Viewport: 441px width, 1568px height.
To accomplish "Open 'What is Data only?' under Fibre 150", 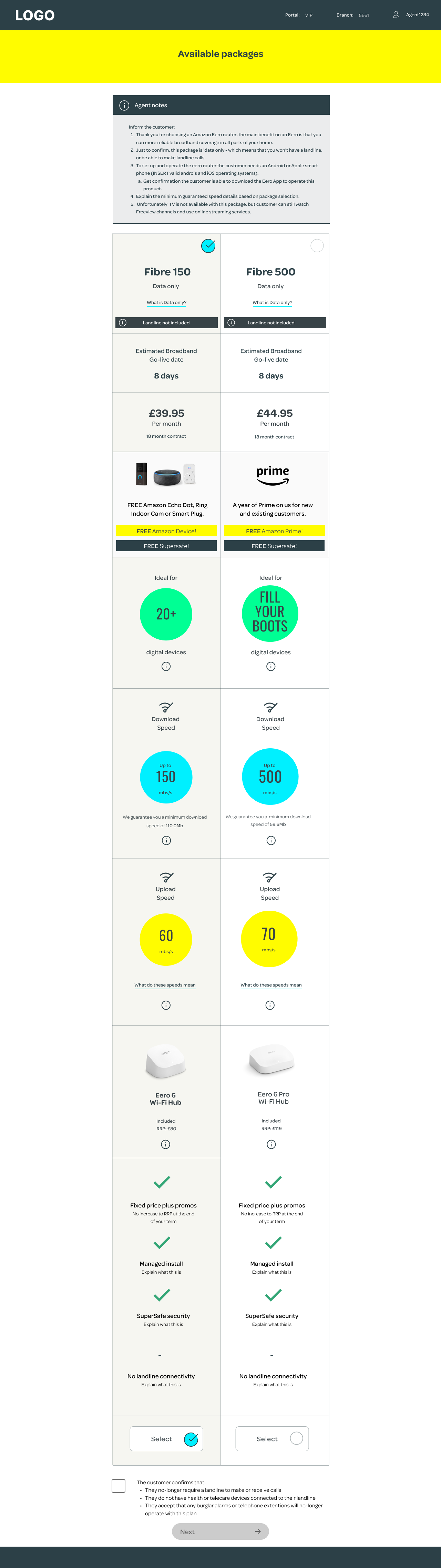I will (x=166, y=303).
